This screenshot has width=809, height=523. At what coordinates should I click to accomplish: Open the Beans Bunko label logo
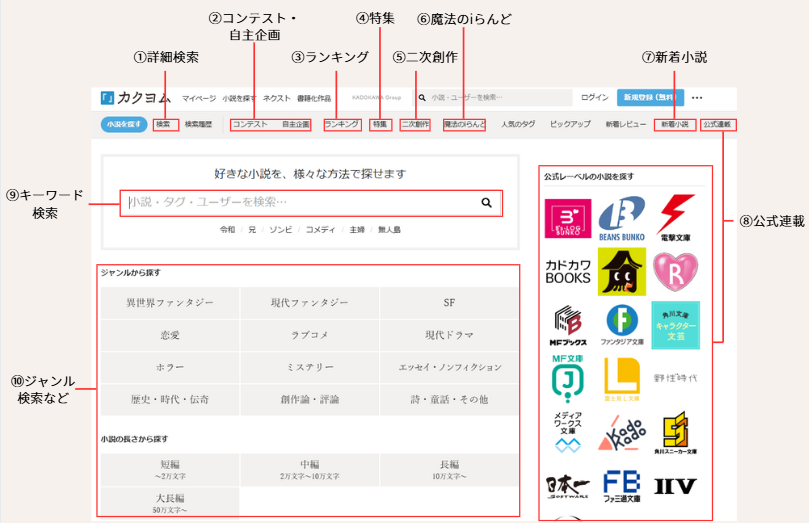[621, 219]
